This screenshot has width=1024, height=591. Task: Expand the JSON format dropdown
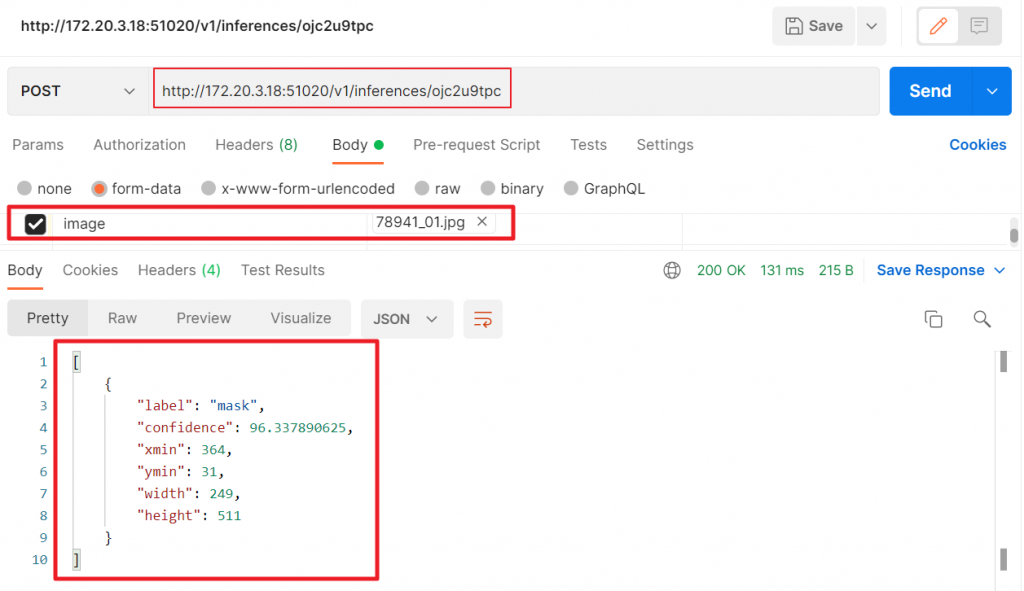pyautogui.click(x=406, y=319)
